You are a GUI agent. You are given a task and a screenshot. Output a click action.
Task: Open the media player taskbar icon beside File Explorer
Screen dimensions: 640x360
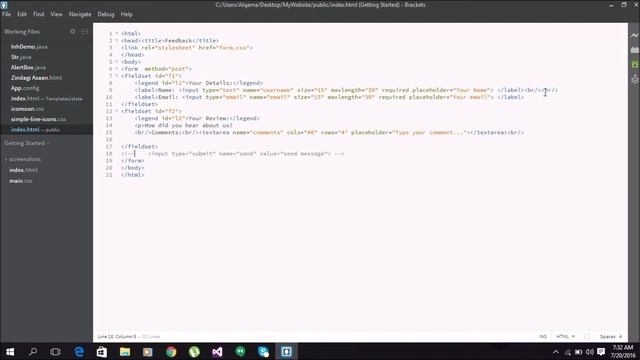[148, 351]
